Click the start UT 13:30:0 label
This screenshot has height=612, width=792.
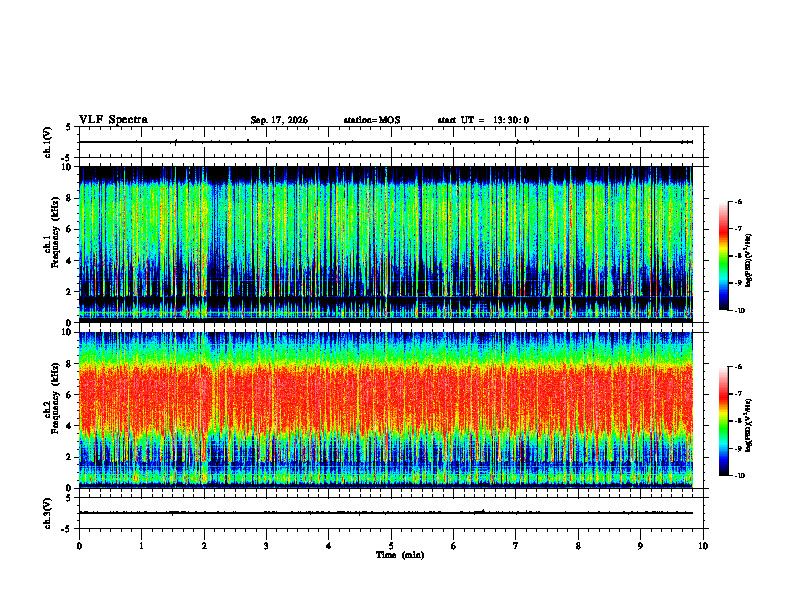(x=483, y=120)
